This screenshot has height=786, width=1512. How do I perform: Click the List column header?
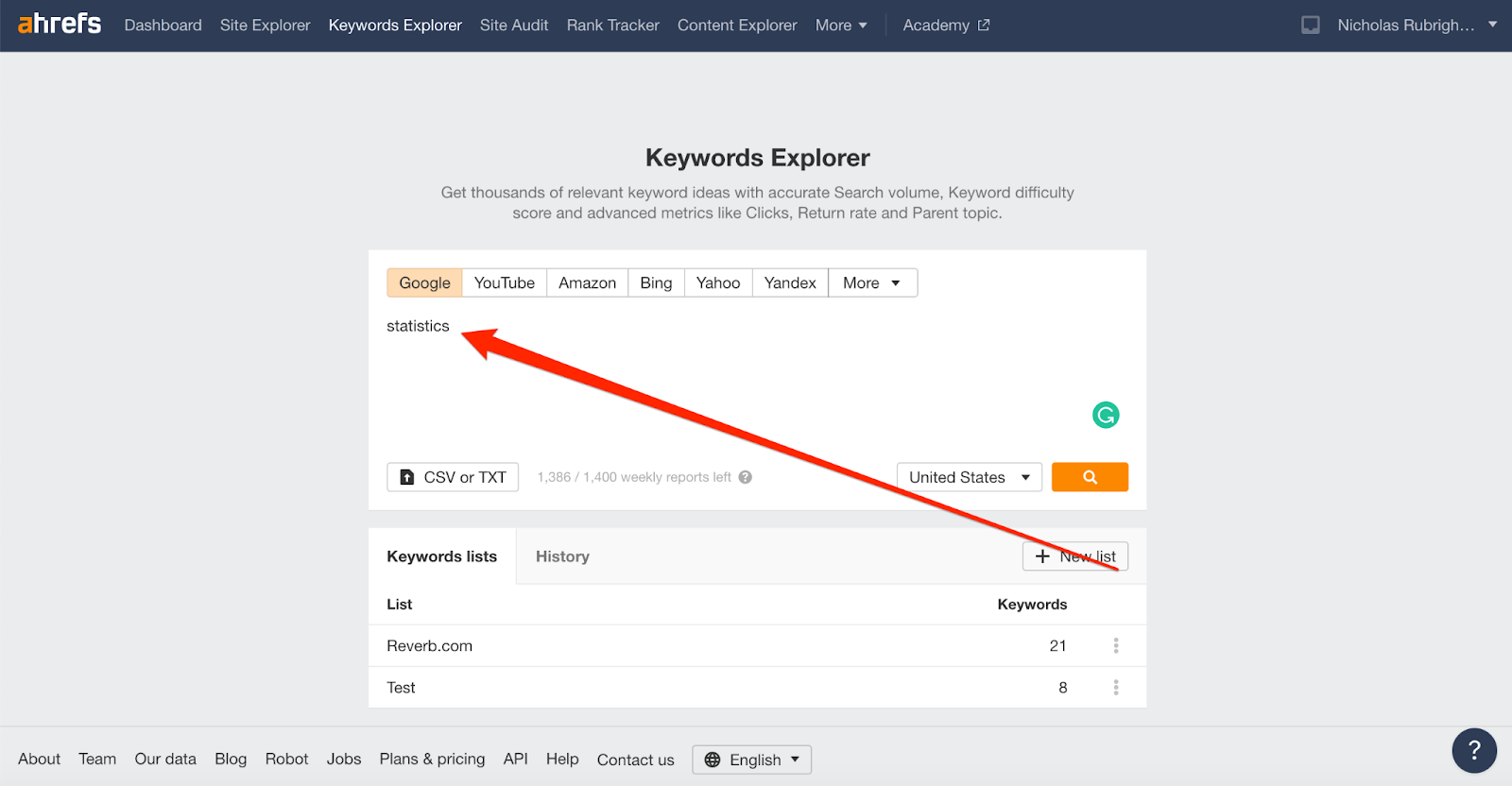click(x=399, y=605)
